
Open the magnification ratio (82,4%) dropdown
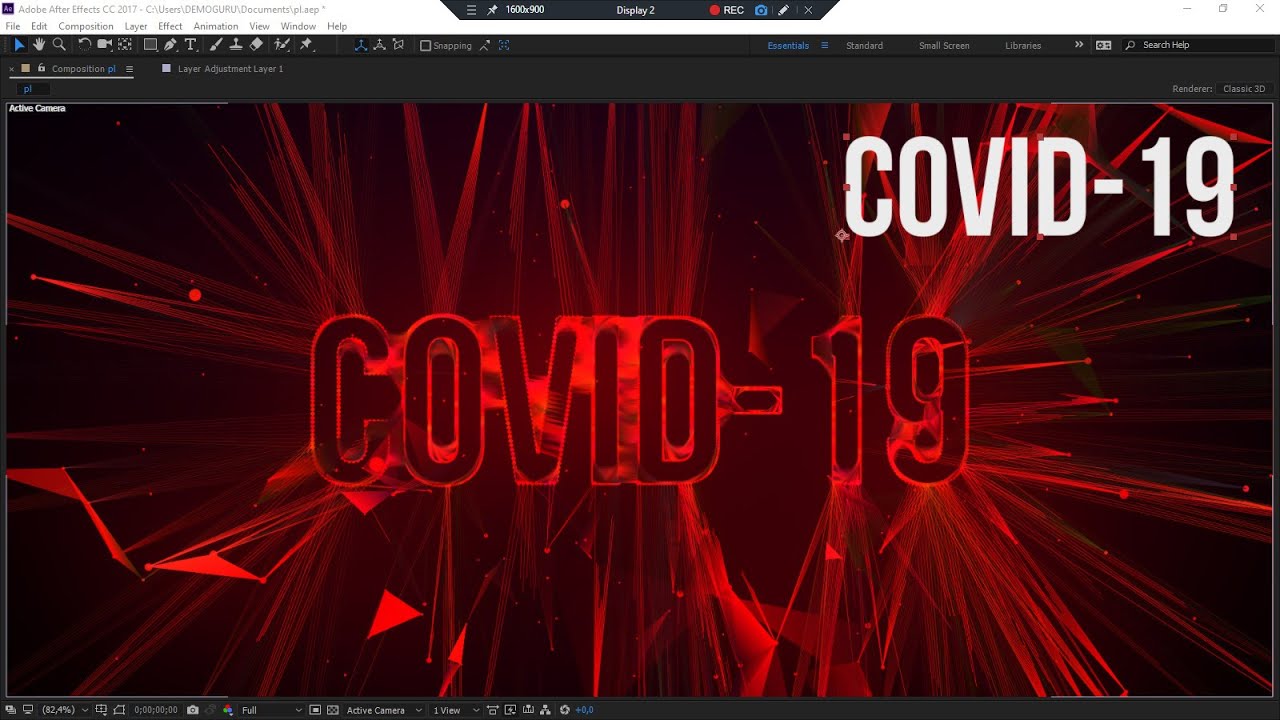(65, 710)
